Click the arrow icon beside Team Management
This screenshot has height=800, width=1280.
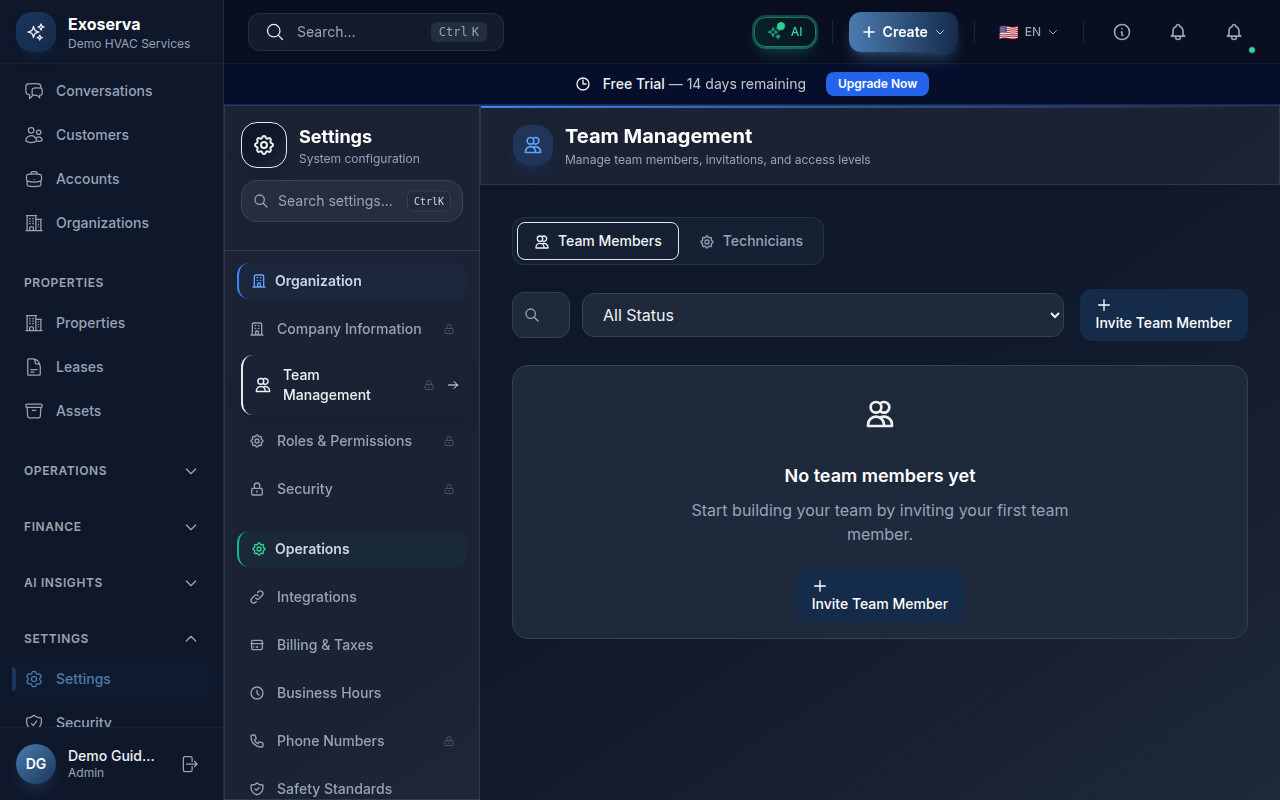(453, 385)
